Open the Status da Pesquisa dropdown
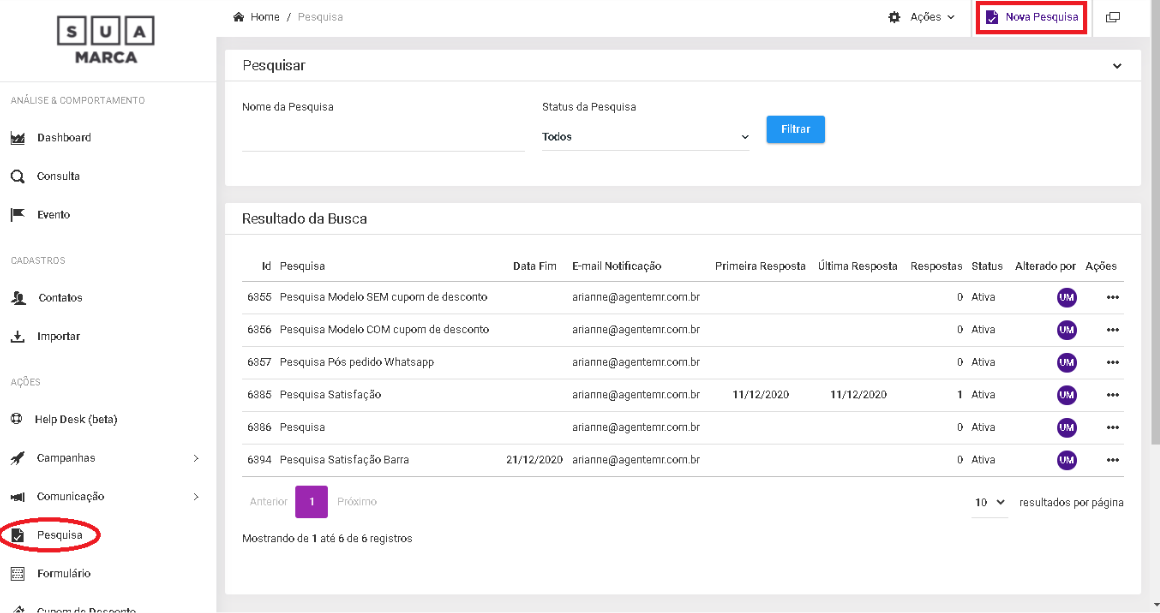This screenshot has width=1160, height=613. (645, 137)
